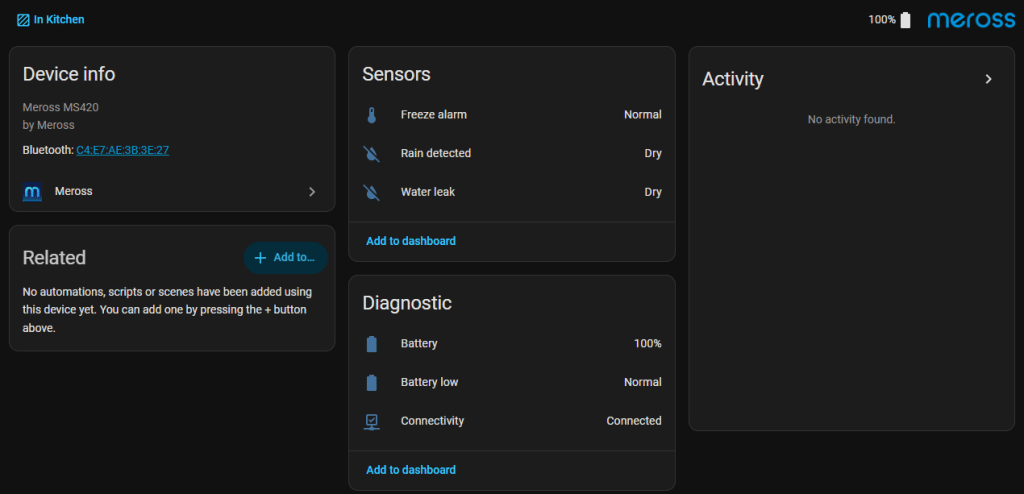
Task: Click the by Meross manufacturer text
Action: click(x=49, y=125)
